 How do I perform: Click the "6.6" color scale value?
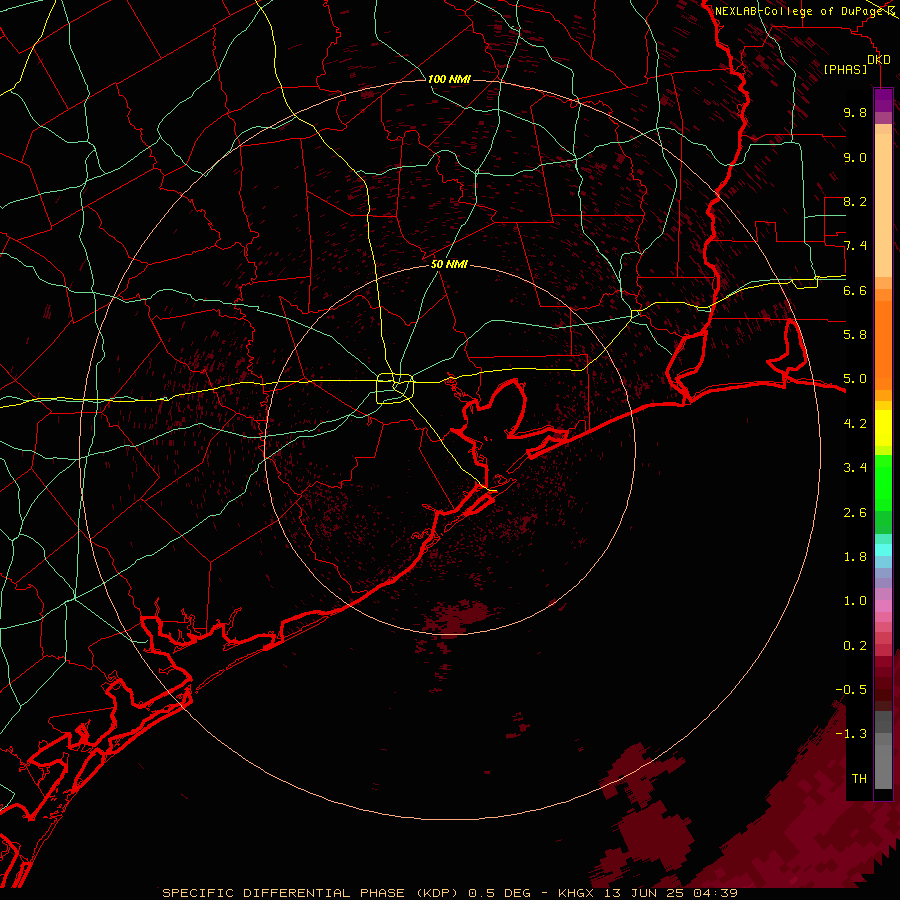coord(855,290)
